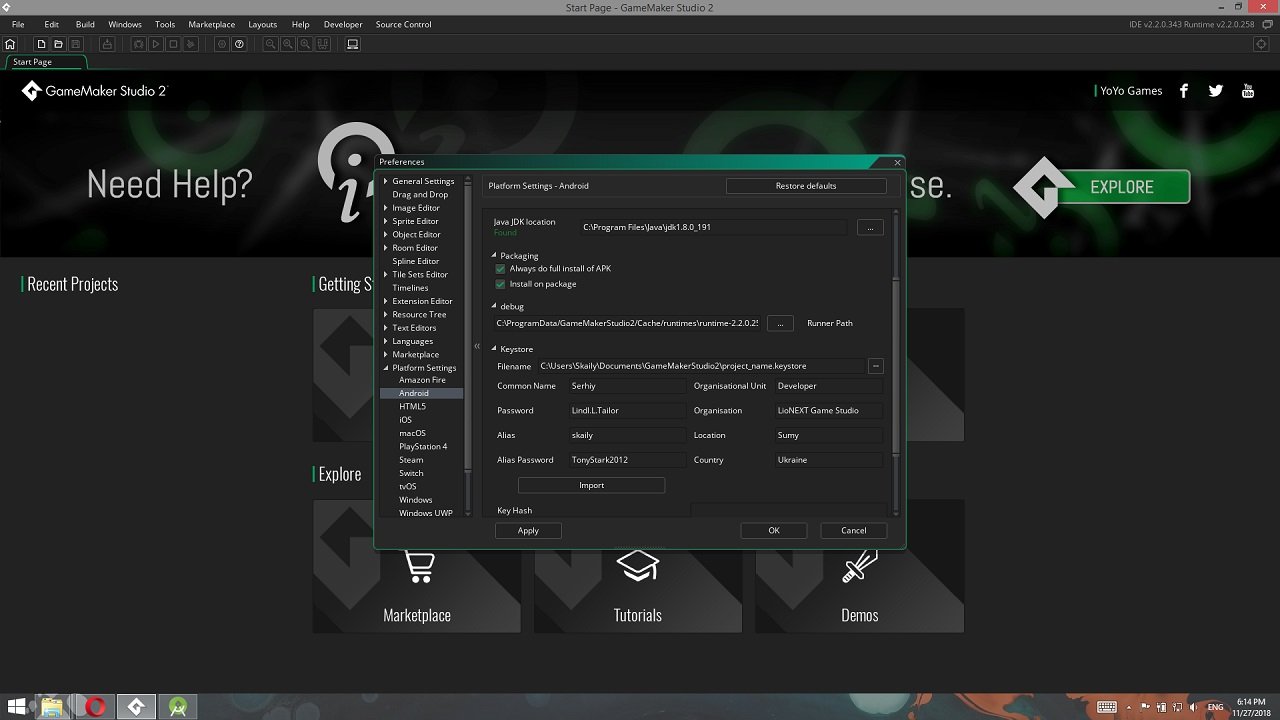
Task: Collapse the Packaging section
Action: tap(494, 256)
